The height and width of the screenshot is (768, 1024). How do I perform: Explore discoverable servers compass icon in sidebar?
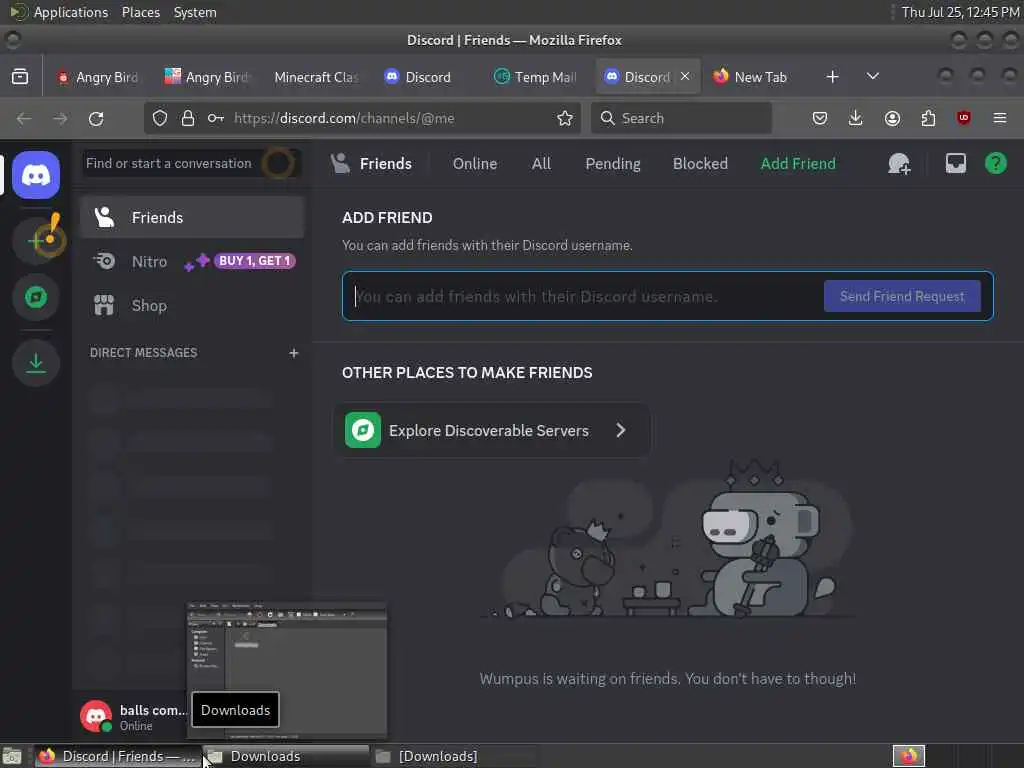tap(36, 298)
